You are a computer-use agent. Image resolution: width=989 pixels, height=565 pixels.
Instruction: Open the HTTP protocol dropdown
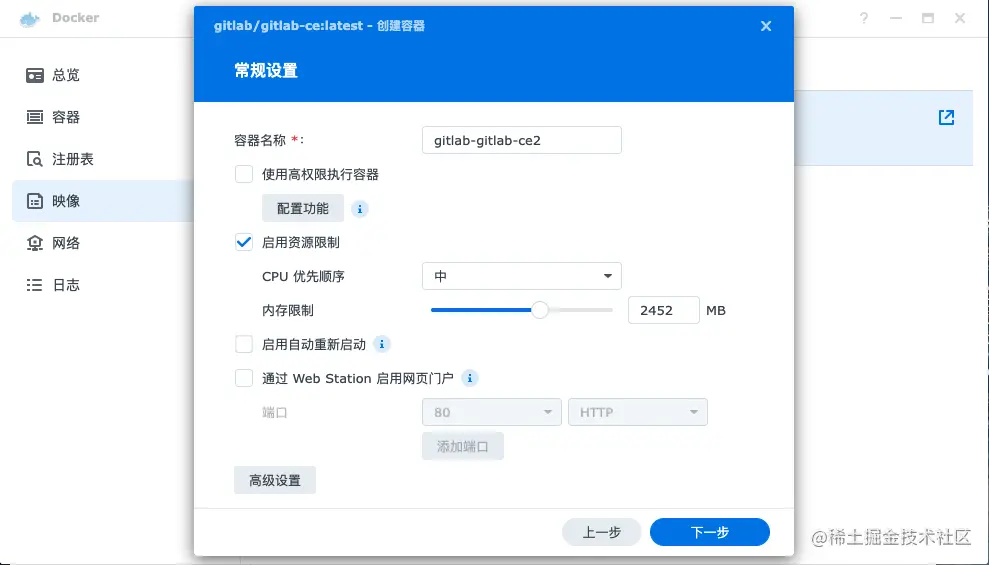pyautogui.click(x=638, y=412)
